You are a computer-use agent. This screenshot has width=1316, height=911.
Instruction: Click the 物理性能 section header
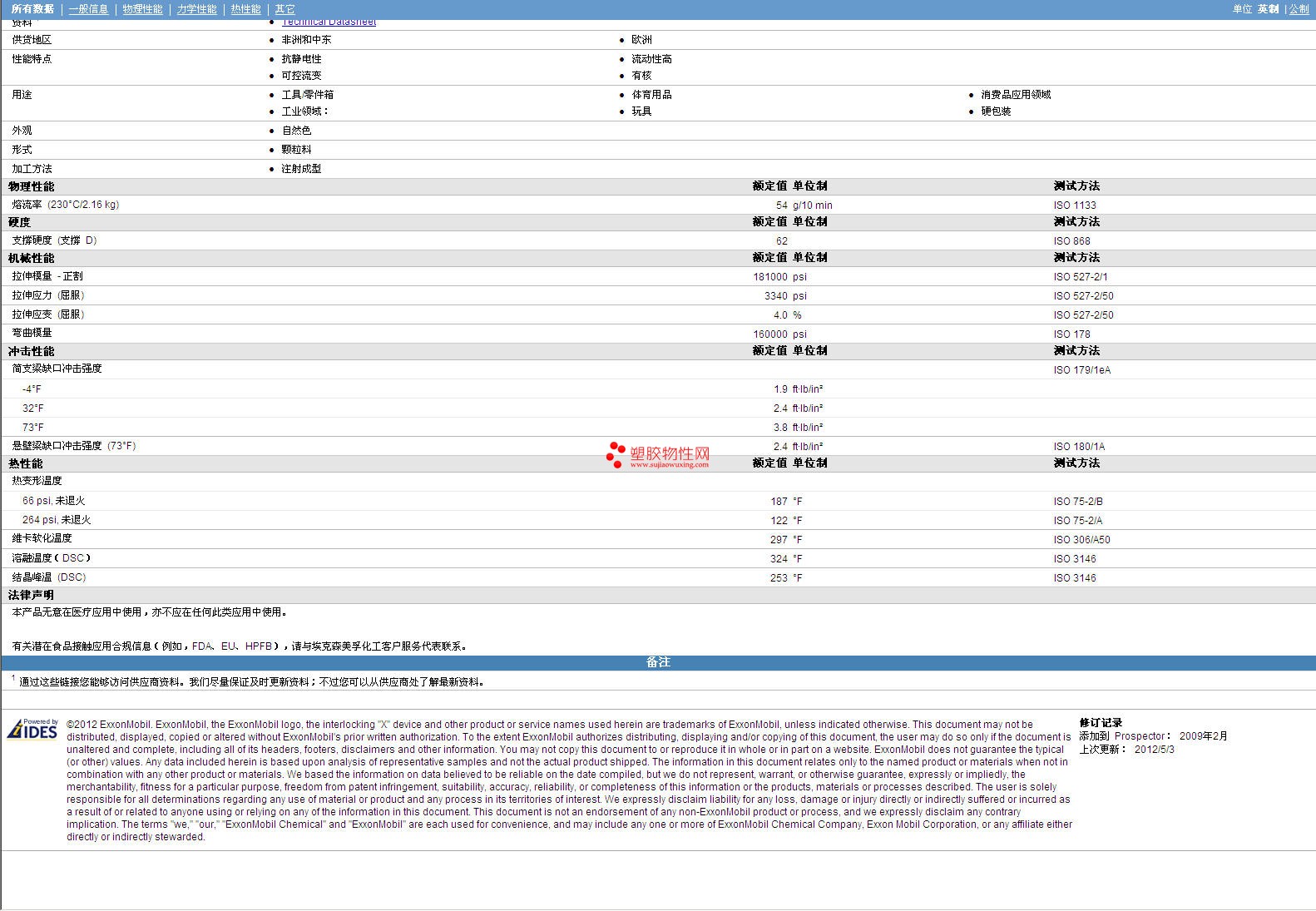(32, 187)
